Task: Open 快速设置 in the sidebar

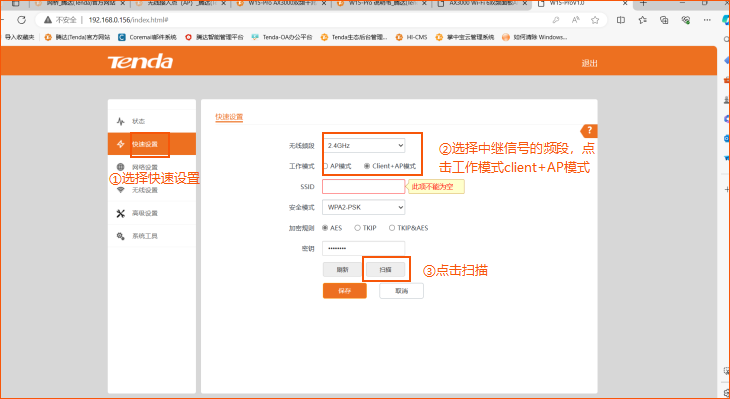Action: (x=152, y=144)
